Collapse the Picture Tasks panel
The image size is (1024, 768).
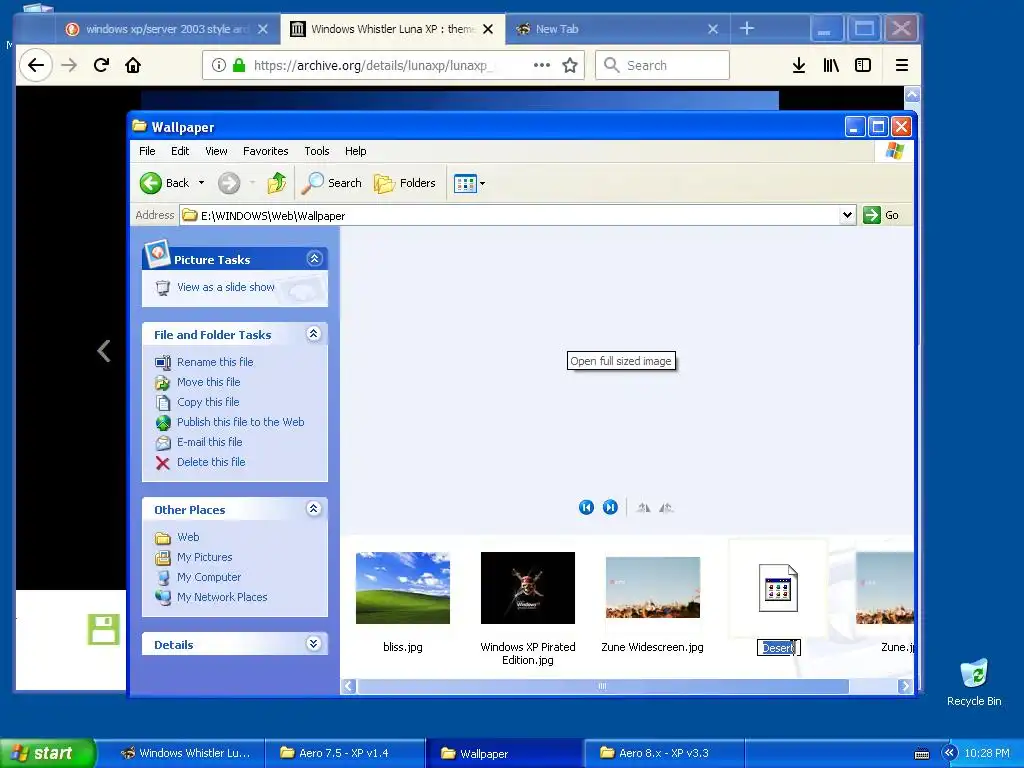[314, 259]
